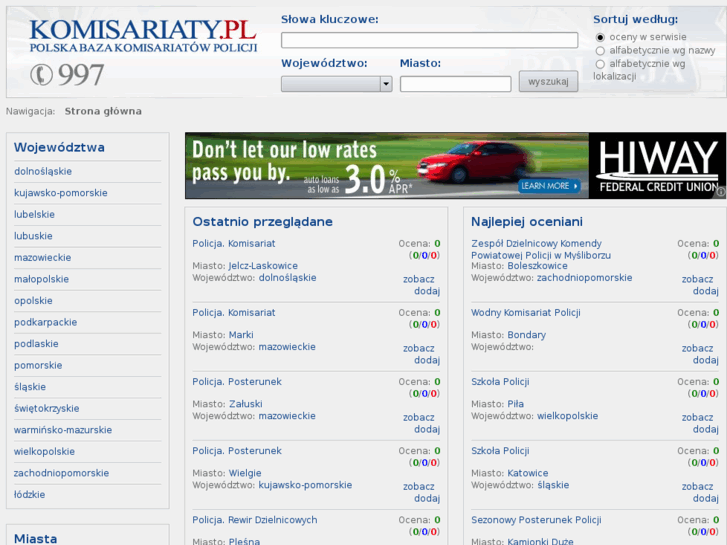Open 'Szkoła Policji' entry for Katowice

tap(500, 451)
